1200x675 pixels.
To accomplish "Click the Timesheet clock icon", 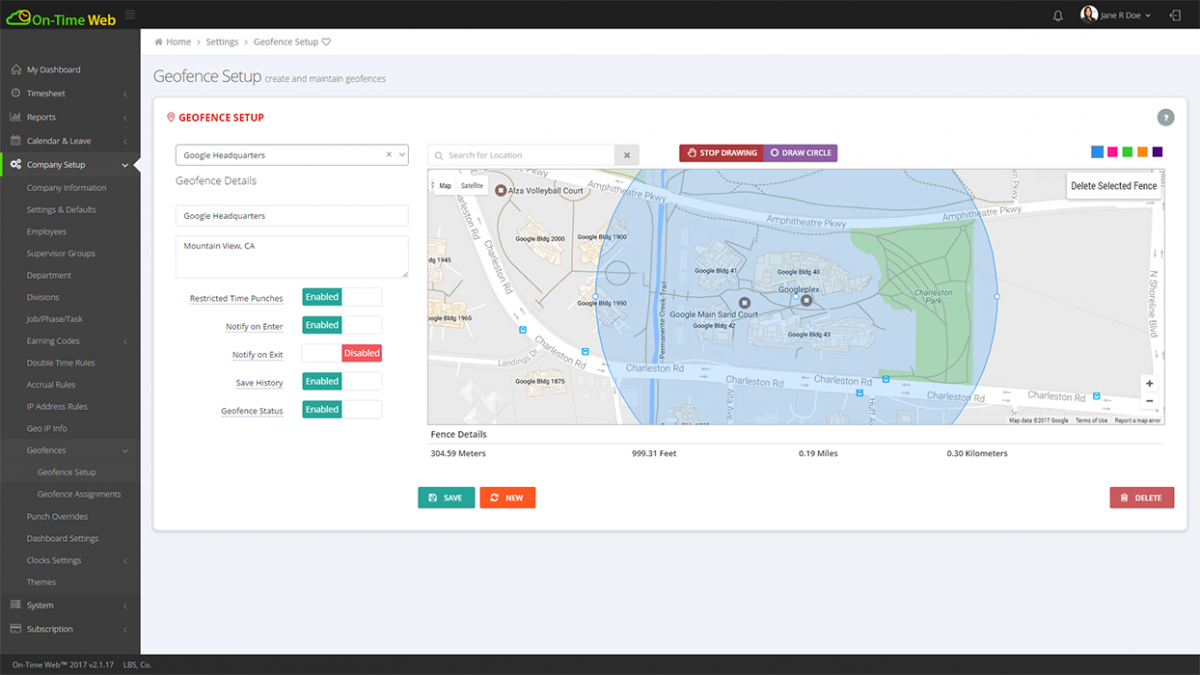I will click(x=15, y=93).
